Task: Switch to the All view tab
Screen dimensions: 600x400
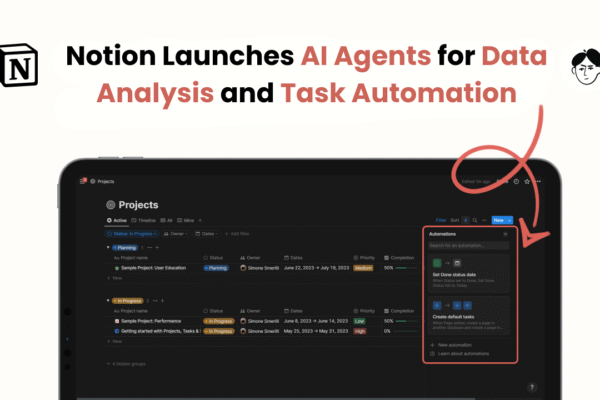Action: (x=166, y=220)
